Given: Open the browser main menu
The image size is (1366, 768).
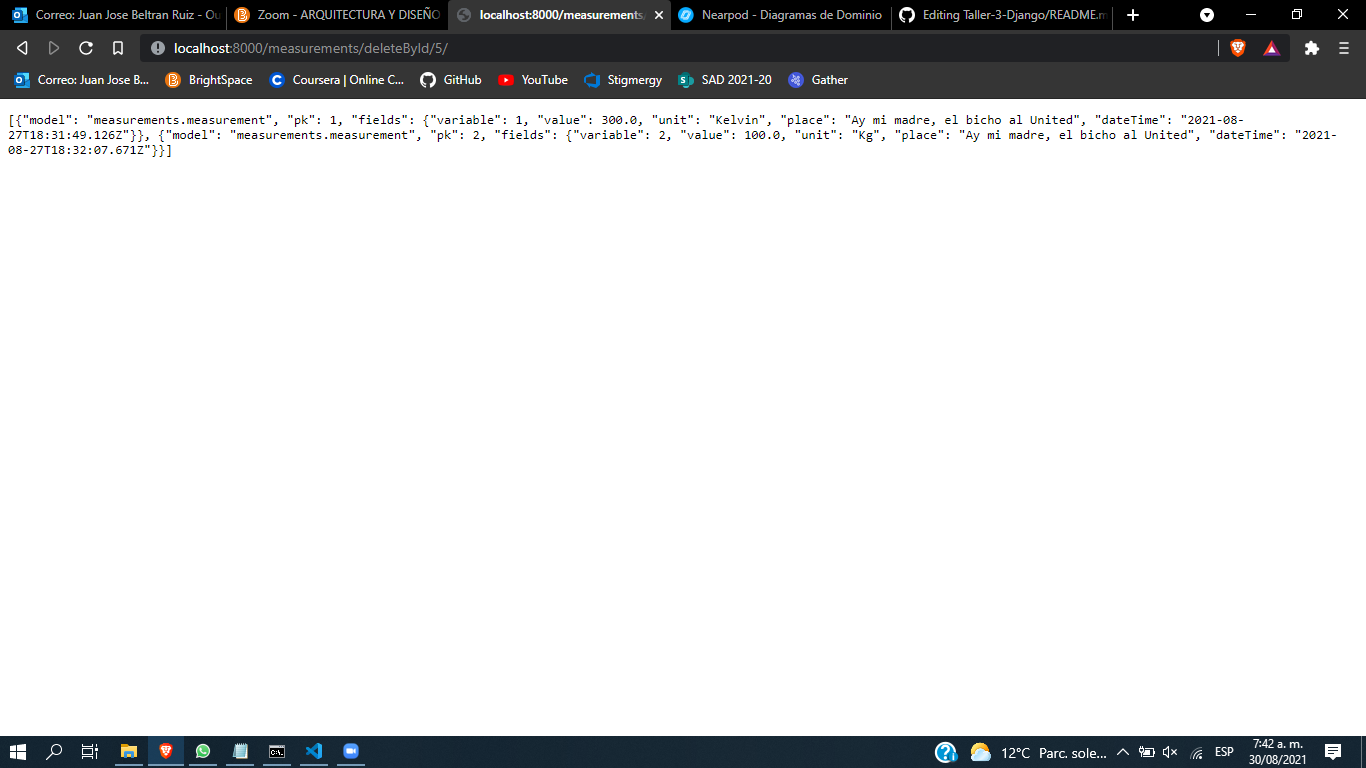Looking at the screenshot, I should (x=1344, y=48).
